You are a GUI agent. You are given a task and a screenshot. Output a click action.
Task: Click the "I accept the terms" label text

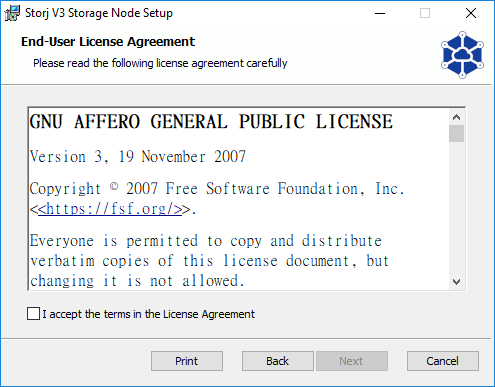coord(148,314)
